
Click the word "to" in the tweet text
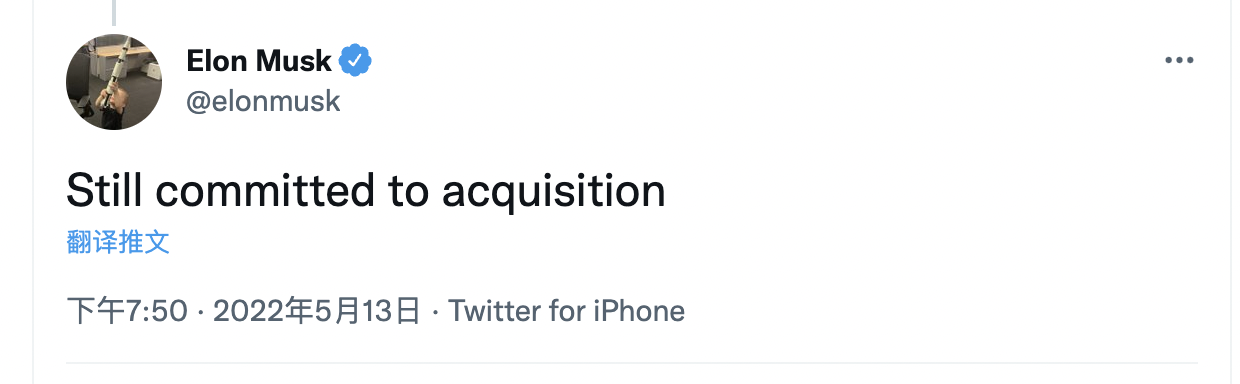click(x=409, y=190)
